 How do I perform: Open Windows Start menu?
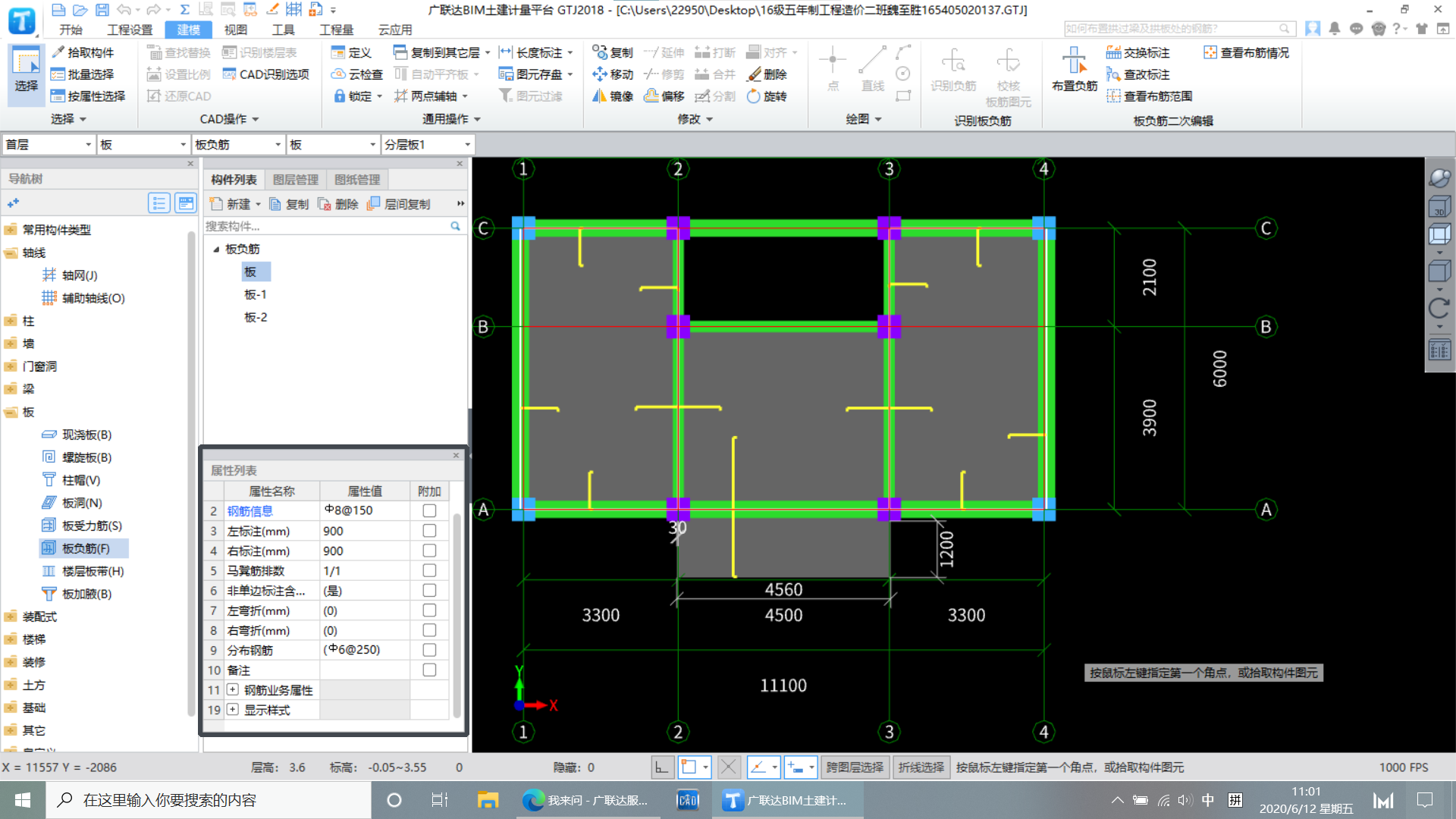coord(22,800)
